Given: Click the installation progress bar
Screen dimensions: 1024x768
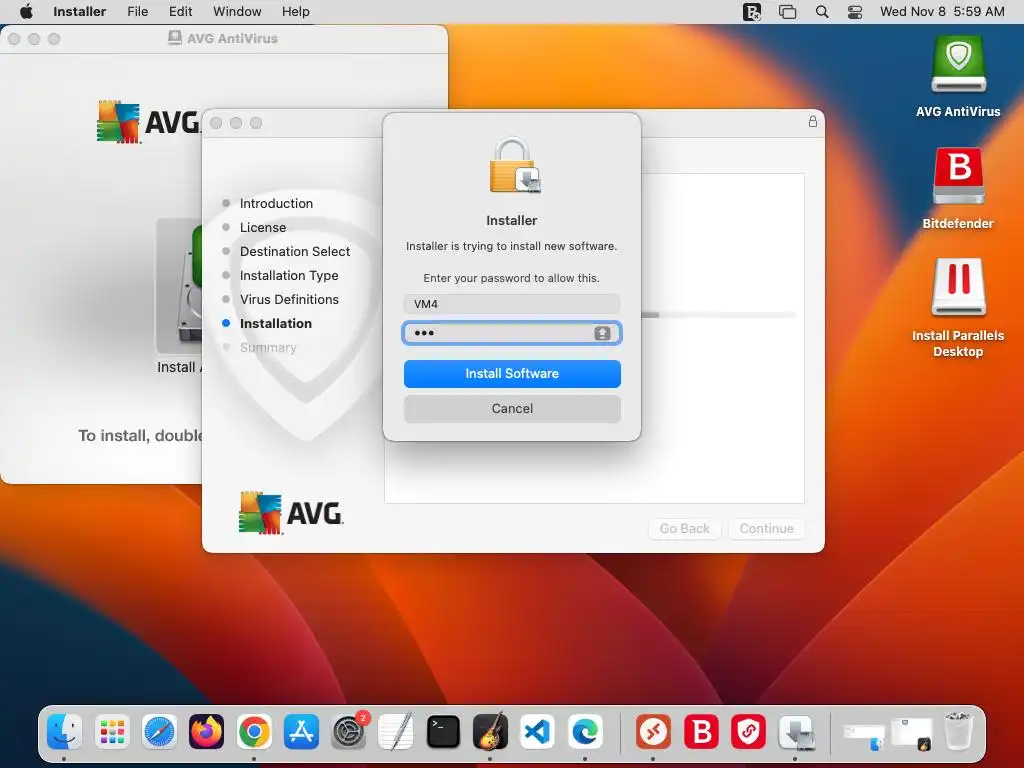Looking at the screenshot, I should click(x=718, y=315).
